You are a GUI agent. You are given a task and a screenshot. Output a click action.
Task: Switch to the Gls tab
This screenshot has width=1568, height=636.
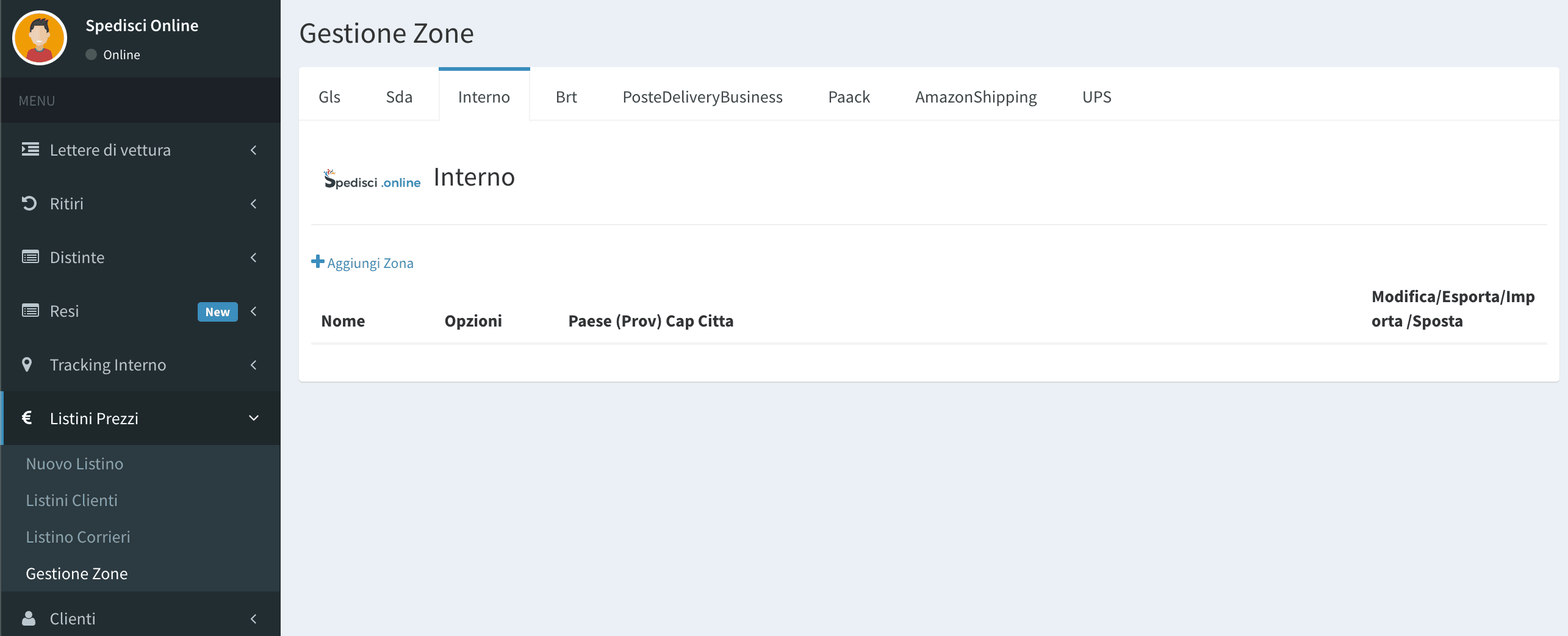tap(329, 97)
